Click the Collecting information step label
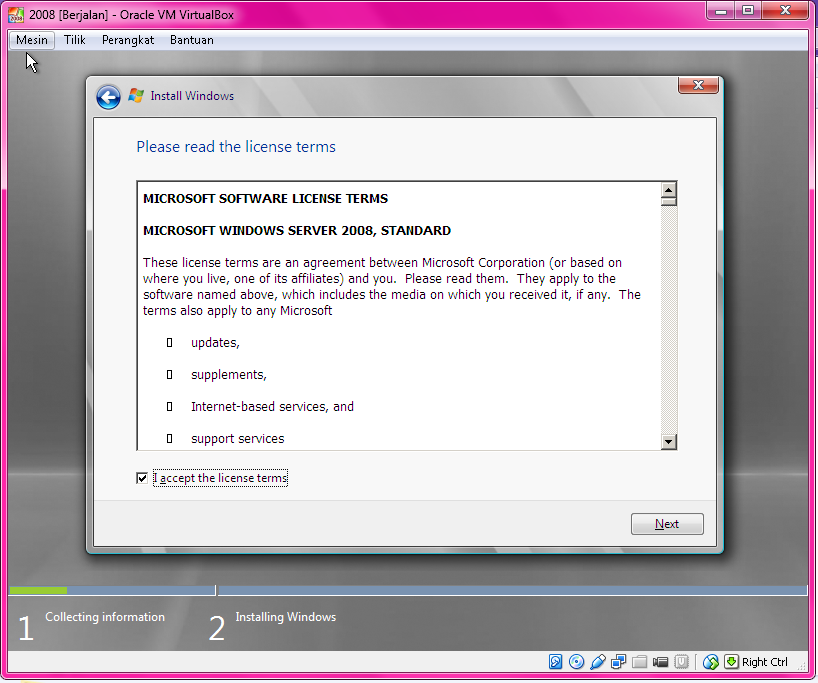The image size is (818, 683). [105, 617]
